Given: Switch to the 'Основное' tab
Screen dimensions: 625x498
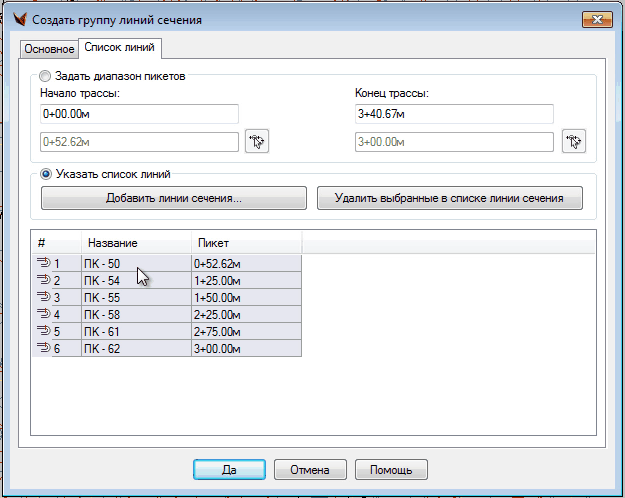Looking at the screenshot, I should [49, 49].
